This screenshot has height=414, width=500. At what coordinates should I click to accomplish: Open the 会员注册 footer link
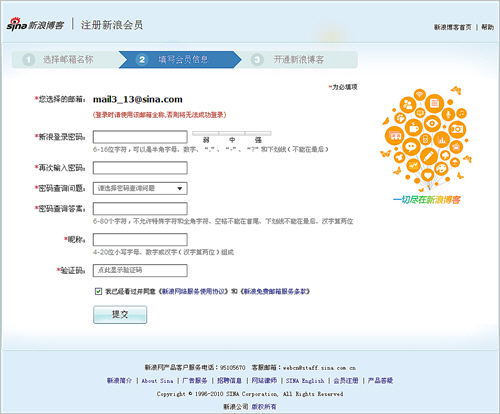tap(346, 380)
